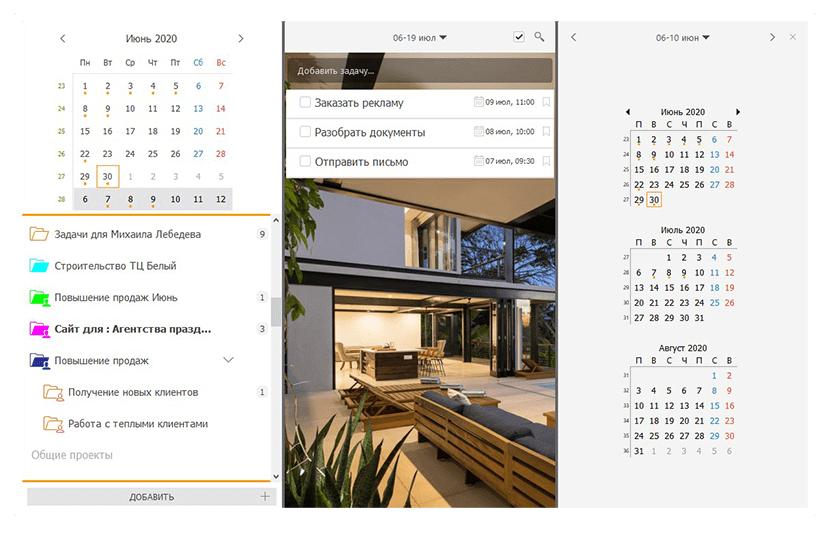
Task: Select week number 25 in left calendar
Action: [62, 131]
